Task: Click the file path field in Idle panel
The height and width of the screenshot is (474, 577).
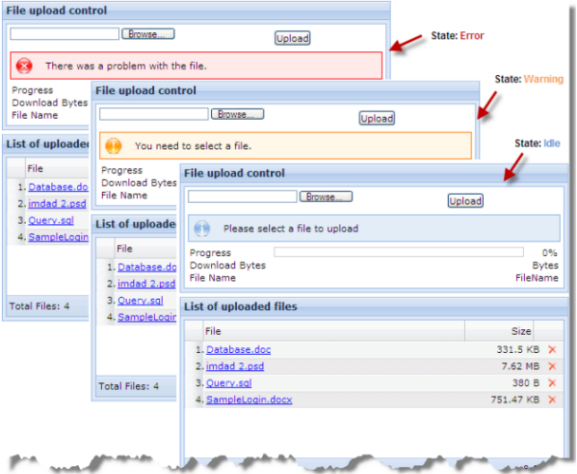Action: point(243,197)
